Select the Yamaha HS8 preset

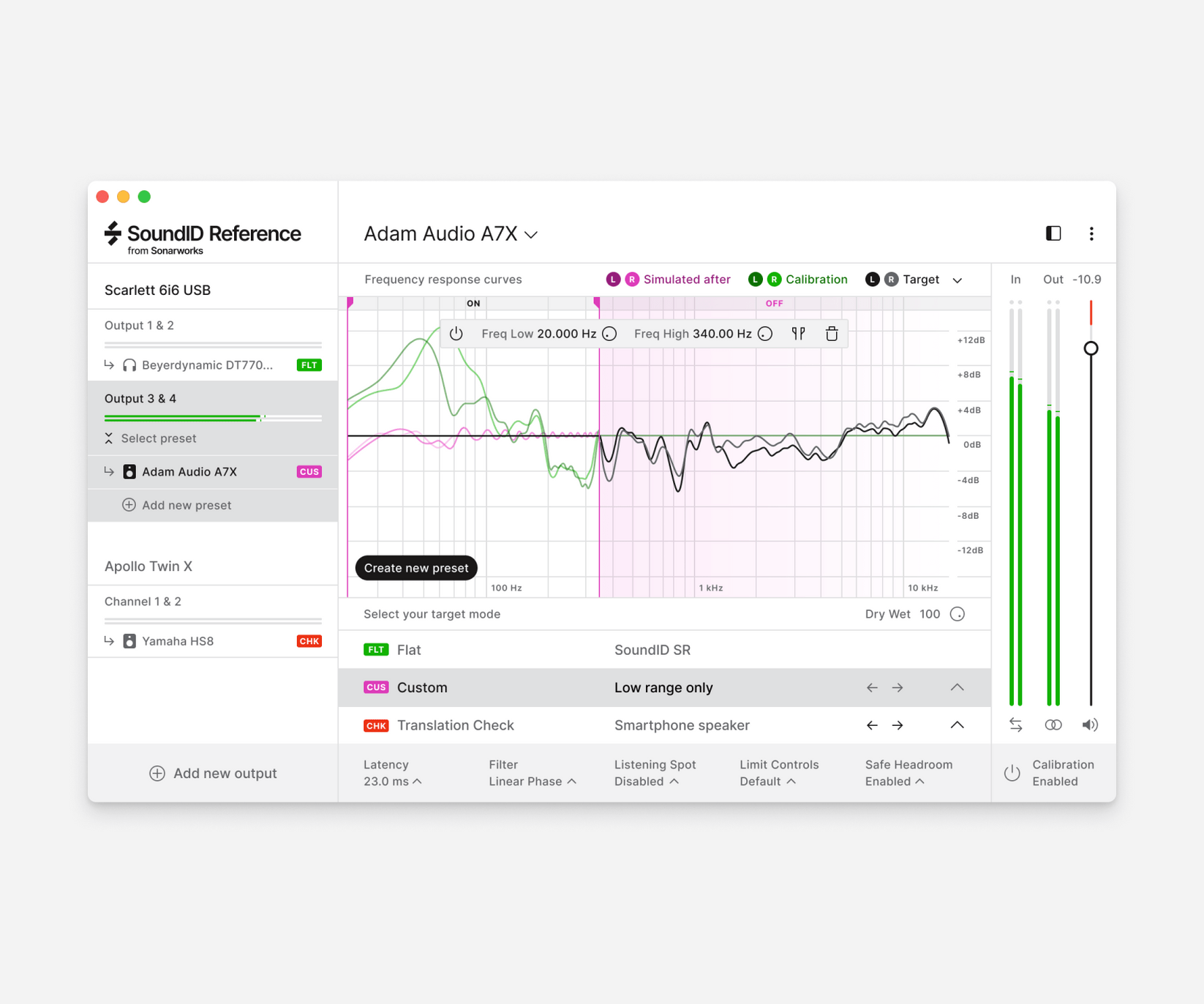click(x=178, y=641)
